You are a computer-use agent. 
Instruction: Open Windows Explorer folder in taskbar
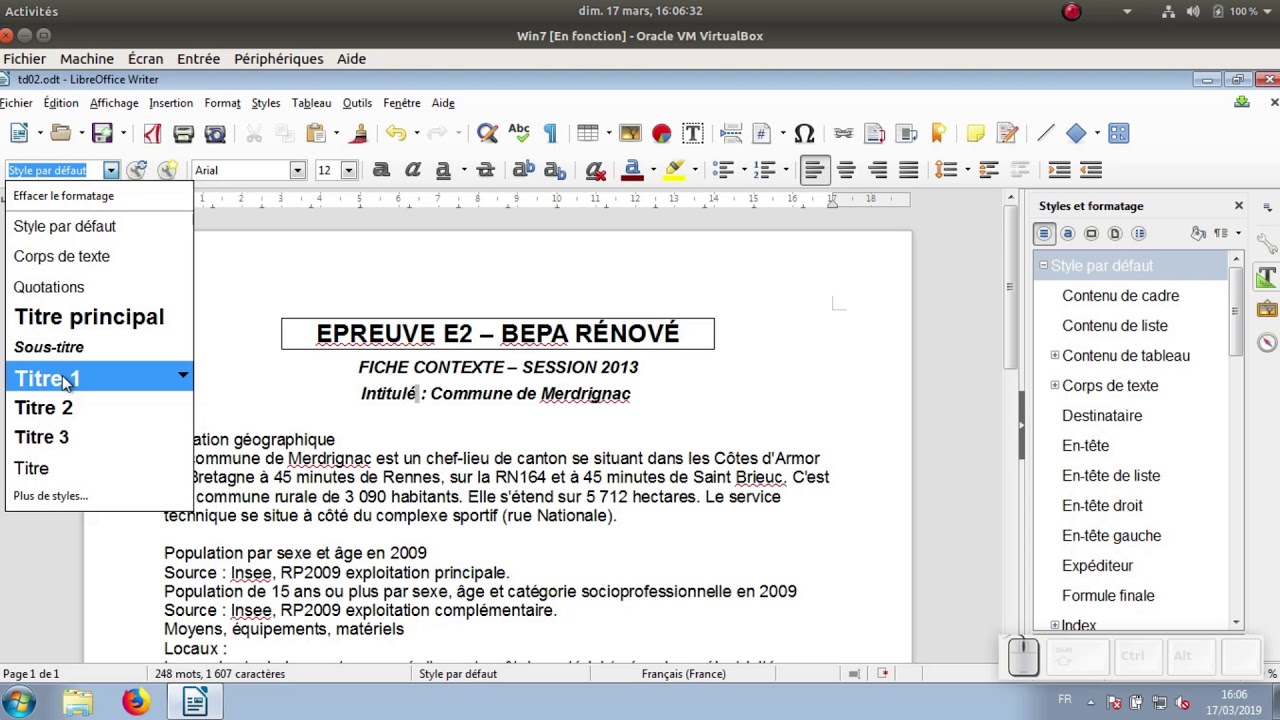tap(77, 702)
